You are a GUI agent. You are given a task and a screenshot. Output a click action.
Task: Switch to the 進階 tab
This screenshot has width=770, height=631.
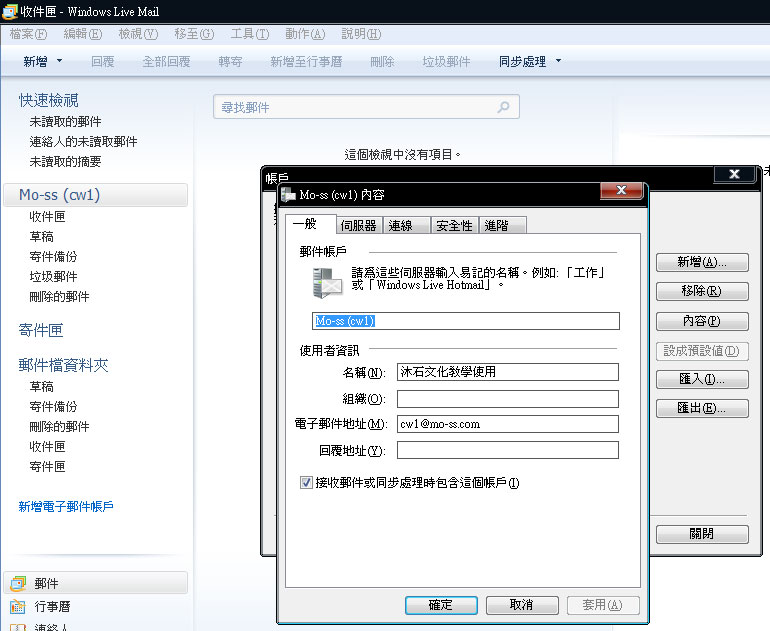[501, 225]
